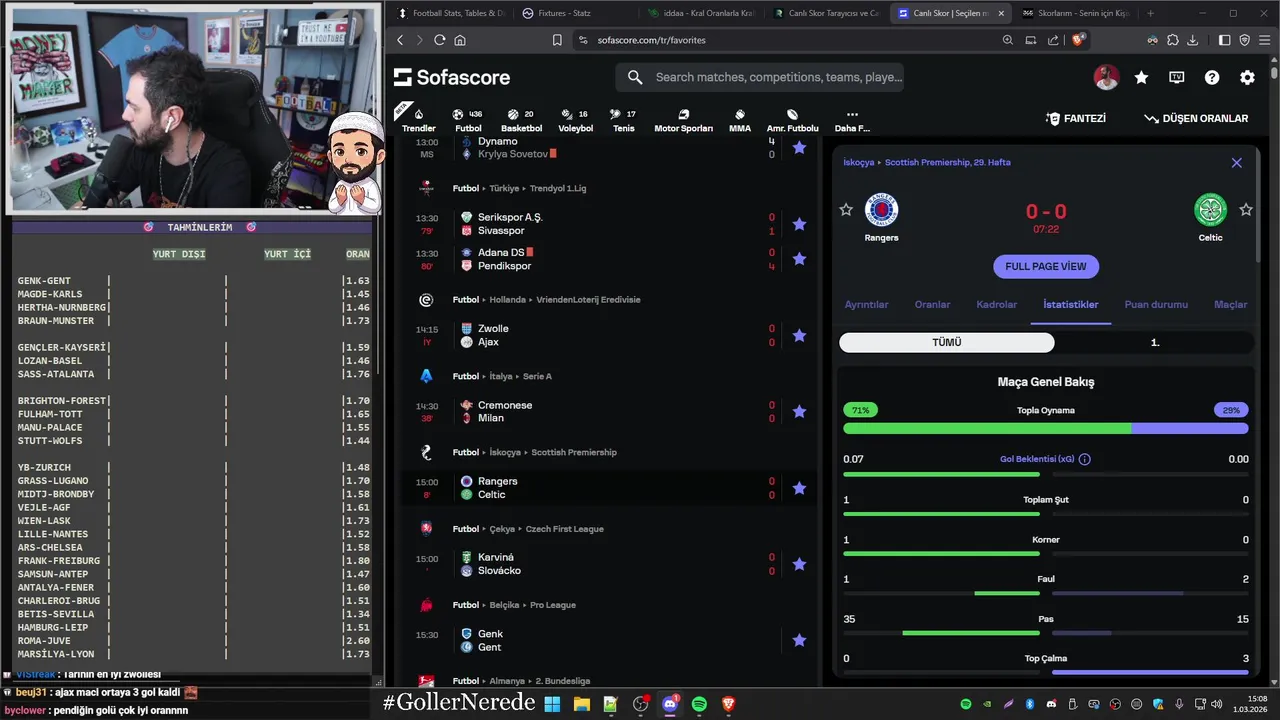Unfavorite the Serikspor A.Ş. vs Sivasspor match
This screenshot has width=1280, height=720.
799,224
